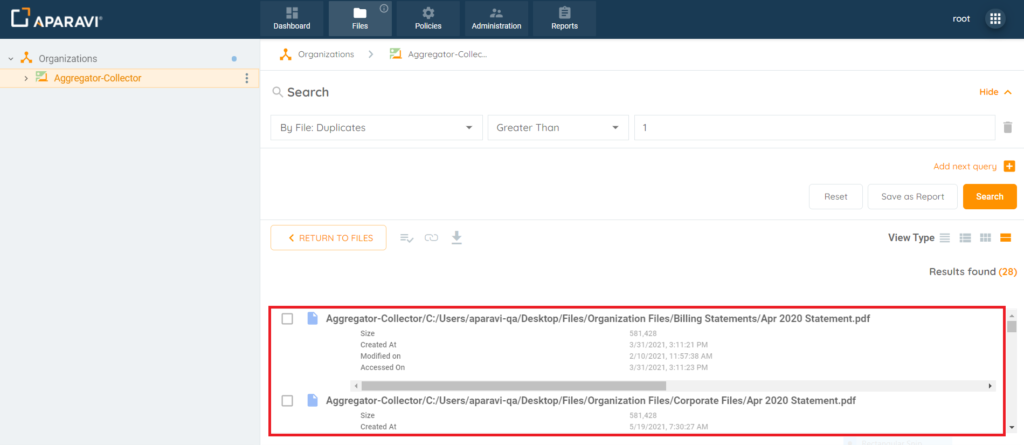Click the vertical scrollbar up arrow
1024x445 pixels.
(x=1012, y=314)
